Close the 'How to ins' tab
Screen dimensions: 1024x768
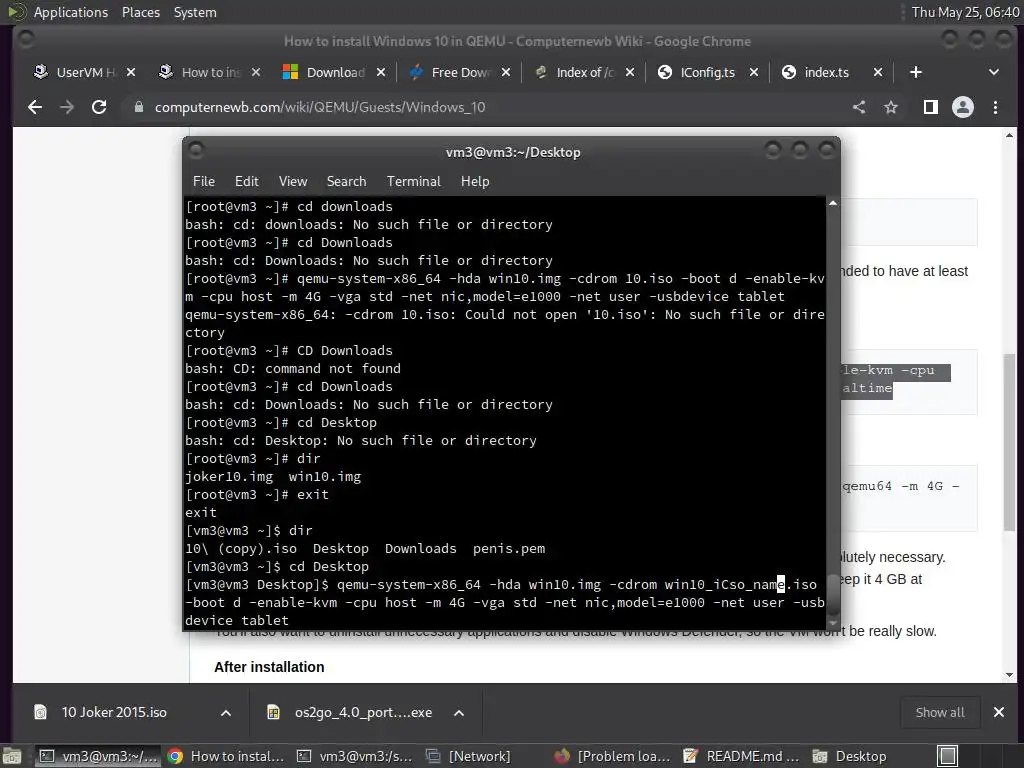[255, 72]
